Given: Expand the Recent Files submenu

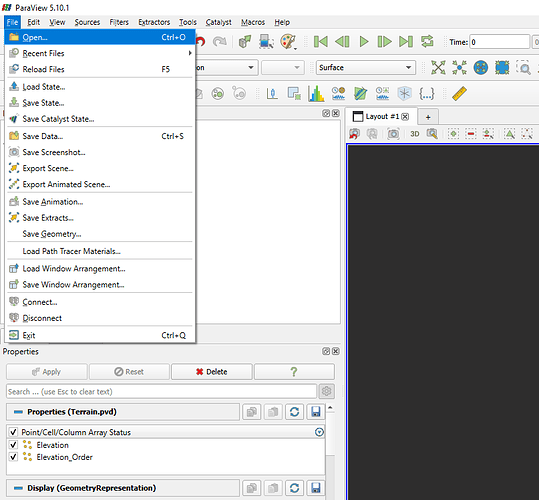Looking at the screenshot, I should tap(100, 53).
